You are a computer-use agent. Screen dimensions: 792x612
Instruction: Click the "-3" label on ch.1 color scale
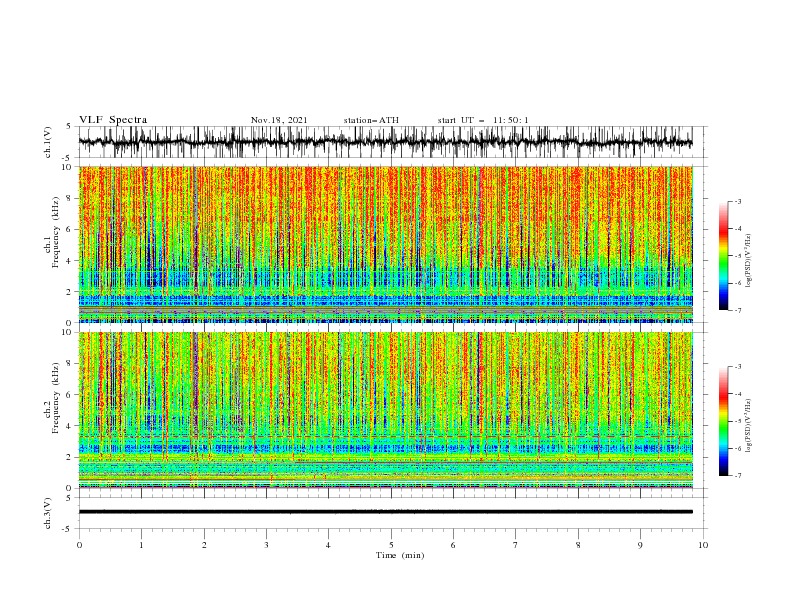pyautogui.click(x=737, y=201)
